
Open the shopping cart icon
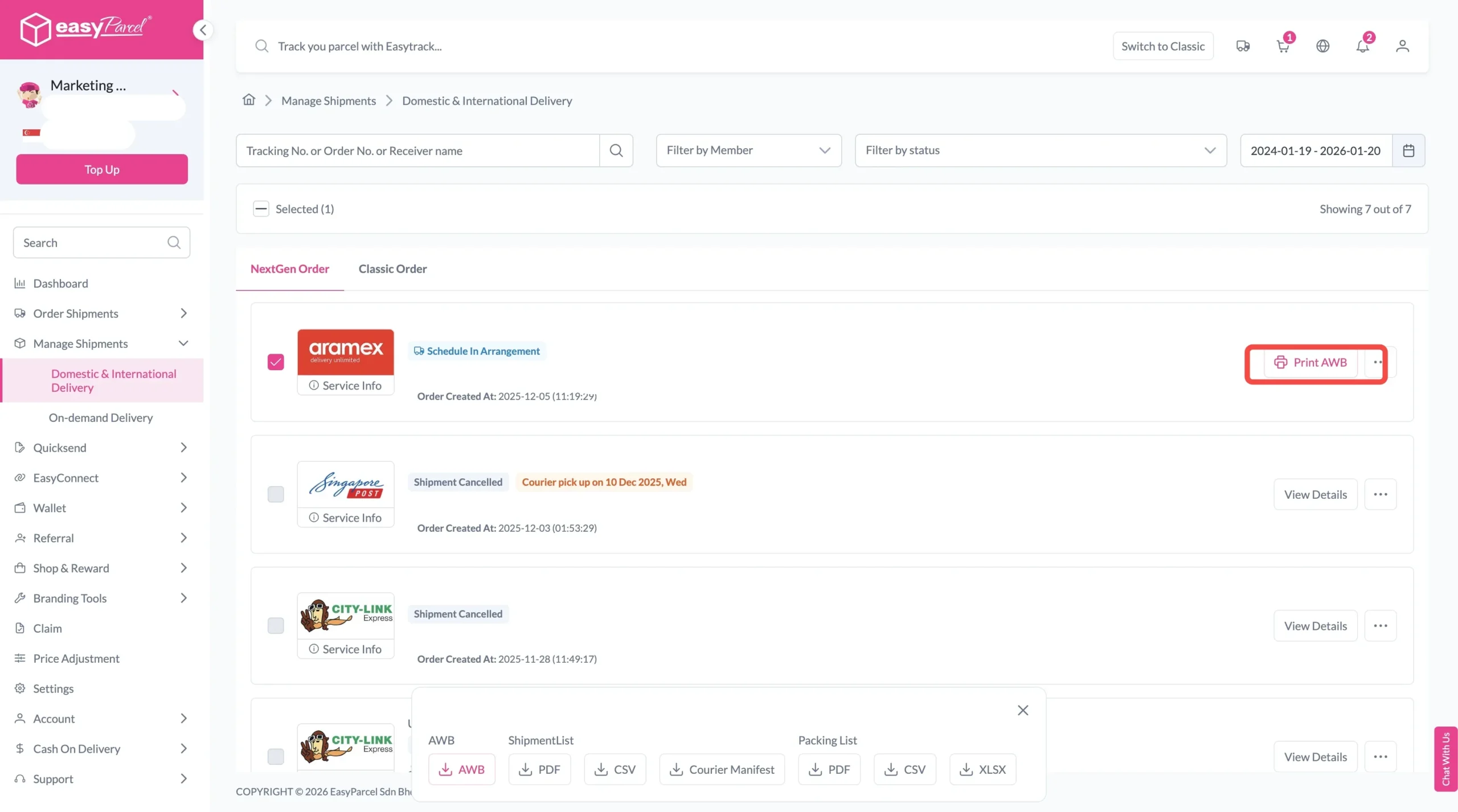coord(1283,46)
